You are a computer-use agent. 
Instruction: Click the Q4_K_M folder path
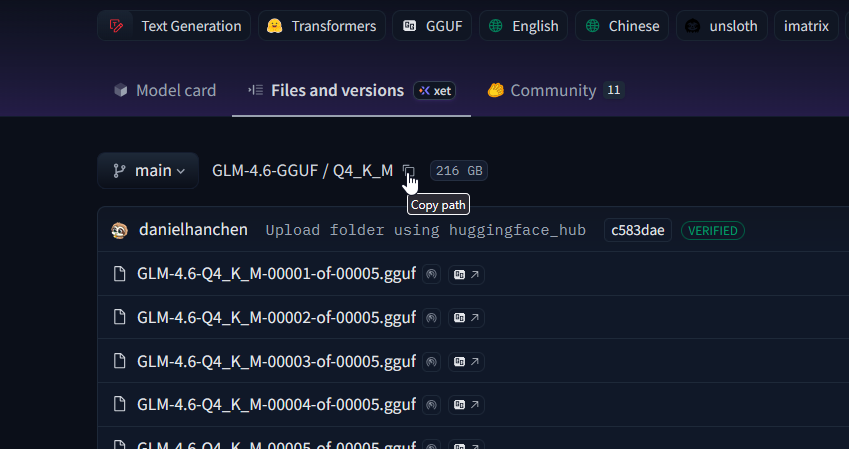tap(363, 171)
